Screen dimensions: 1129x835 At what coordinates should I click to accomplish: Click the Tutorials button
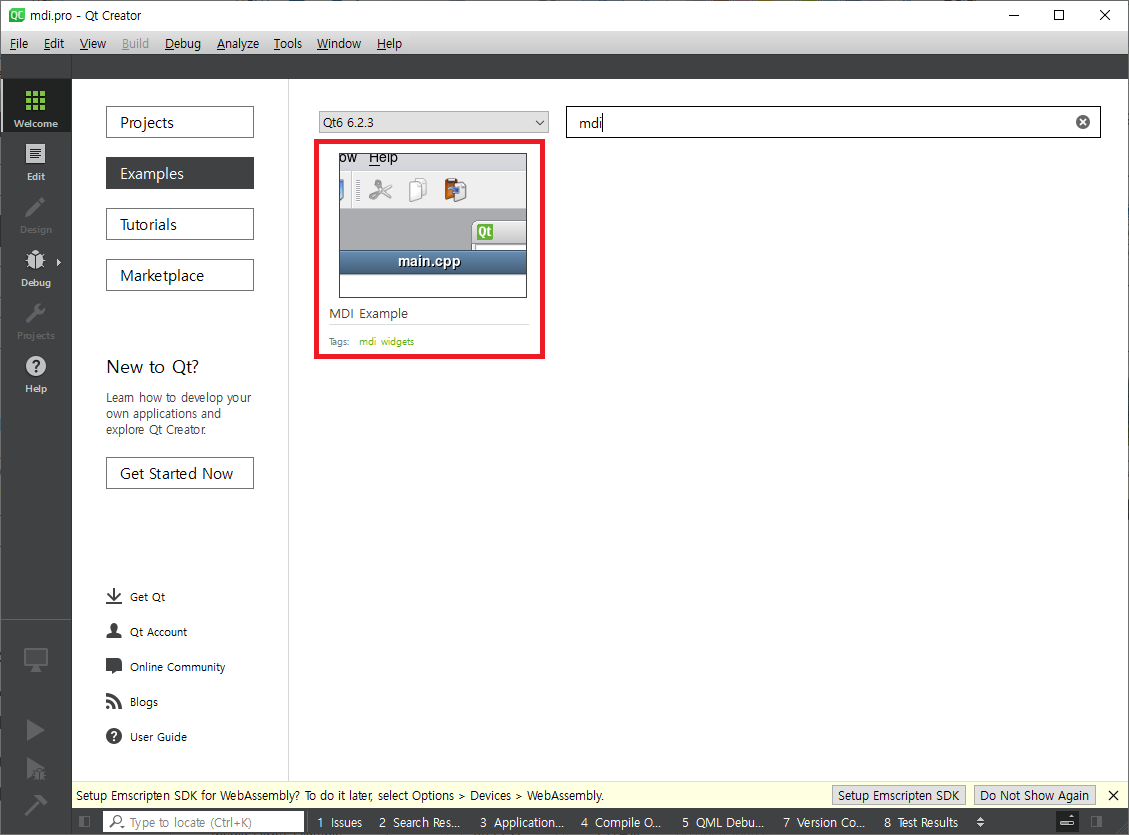point(180,225)
